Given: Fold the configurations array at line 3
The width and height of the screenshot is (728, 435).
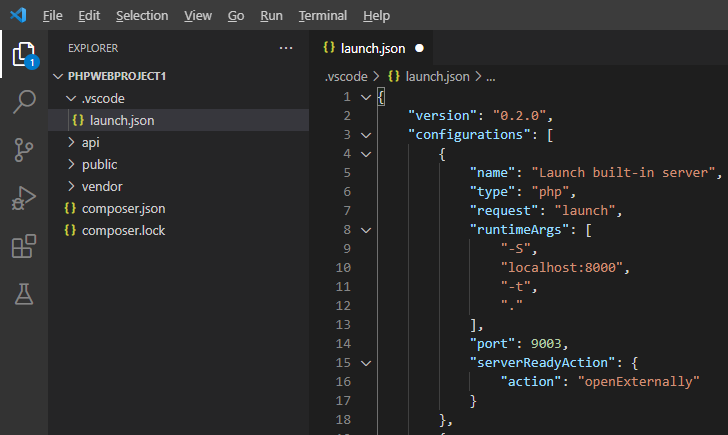Looking at the screenshot, I should tap(366, 135).
